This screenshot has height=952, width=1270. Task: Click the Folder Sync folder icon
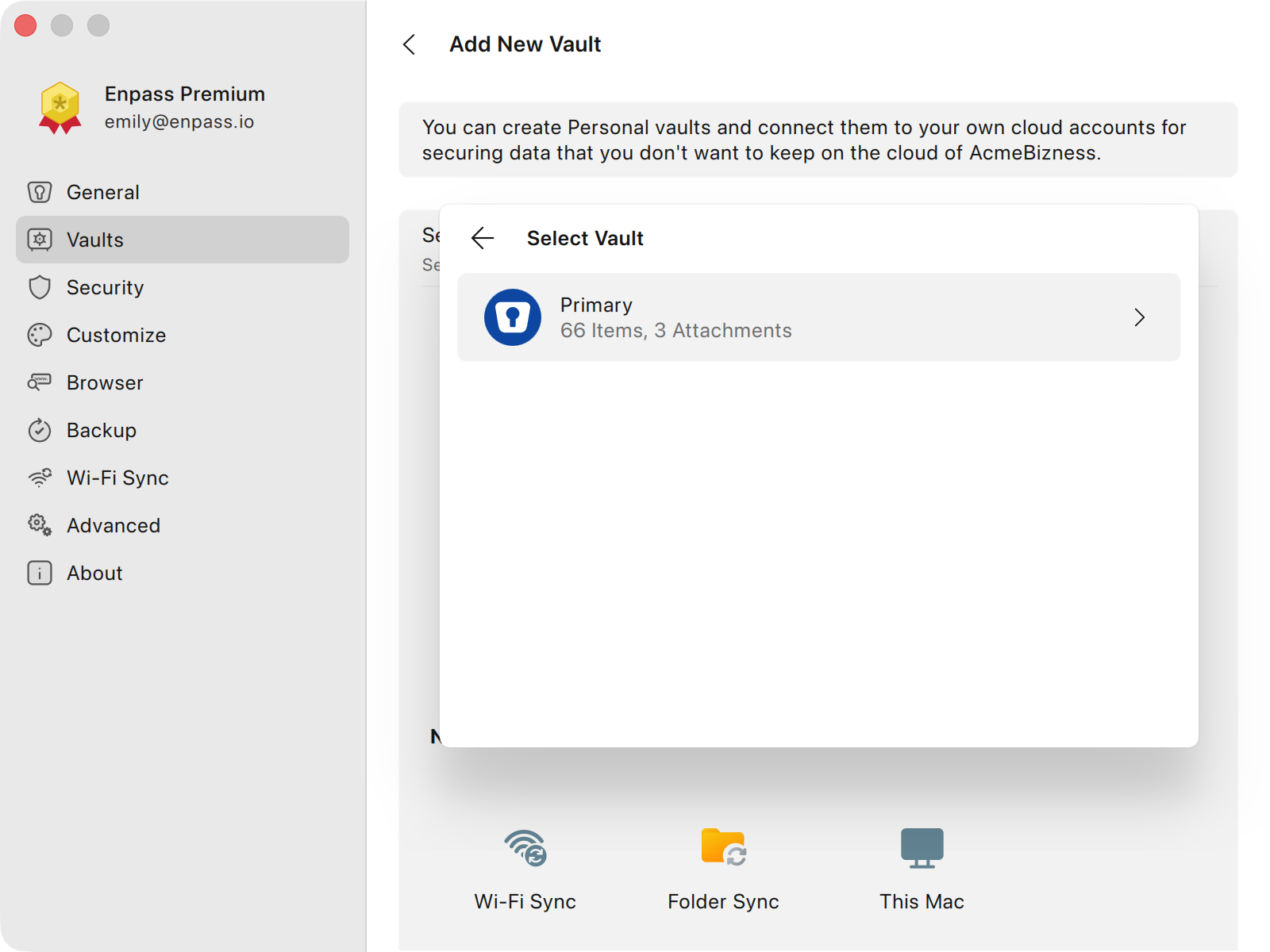pyautogui.click(x=724, y=847)
